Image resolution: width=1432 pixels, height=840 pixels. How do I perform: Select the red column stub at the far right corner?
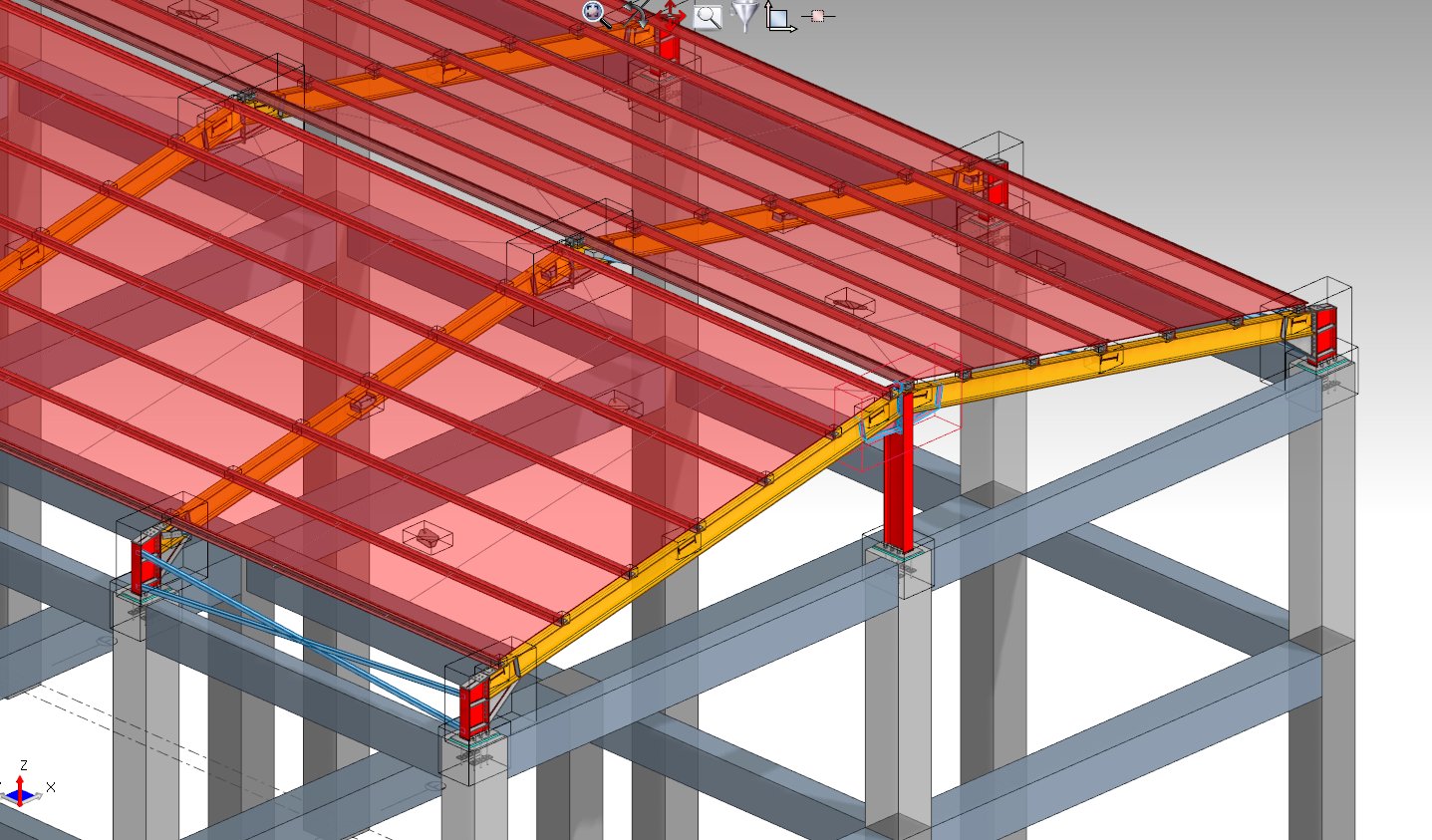tap(1323, 334)
